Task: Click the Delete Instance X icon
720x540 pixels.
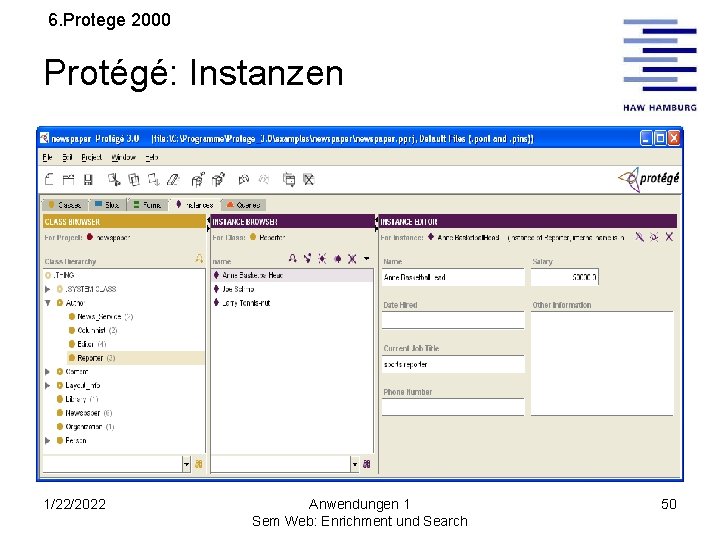Action: (x=352, y=259)
